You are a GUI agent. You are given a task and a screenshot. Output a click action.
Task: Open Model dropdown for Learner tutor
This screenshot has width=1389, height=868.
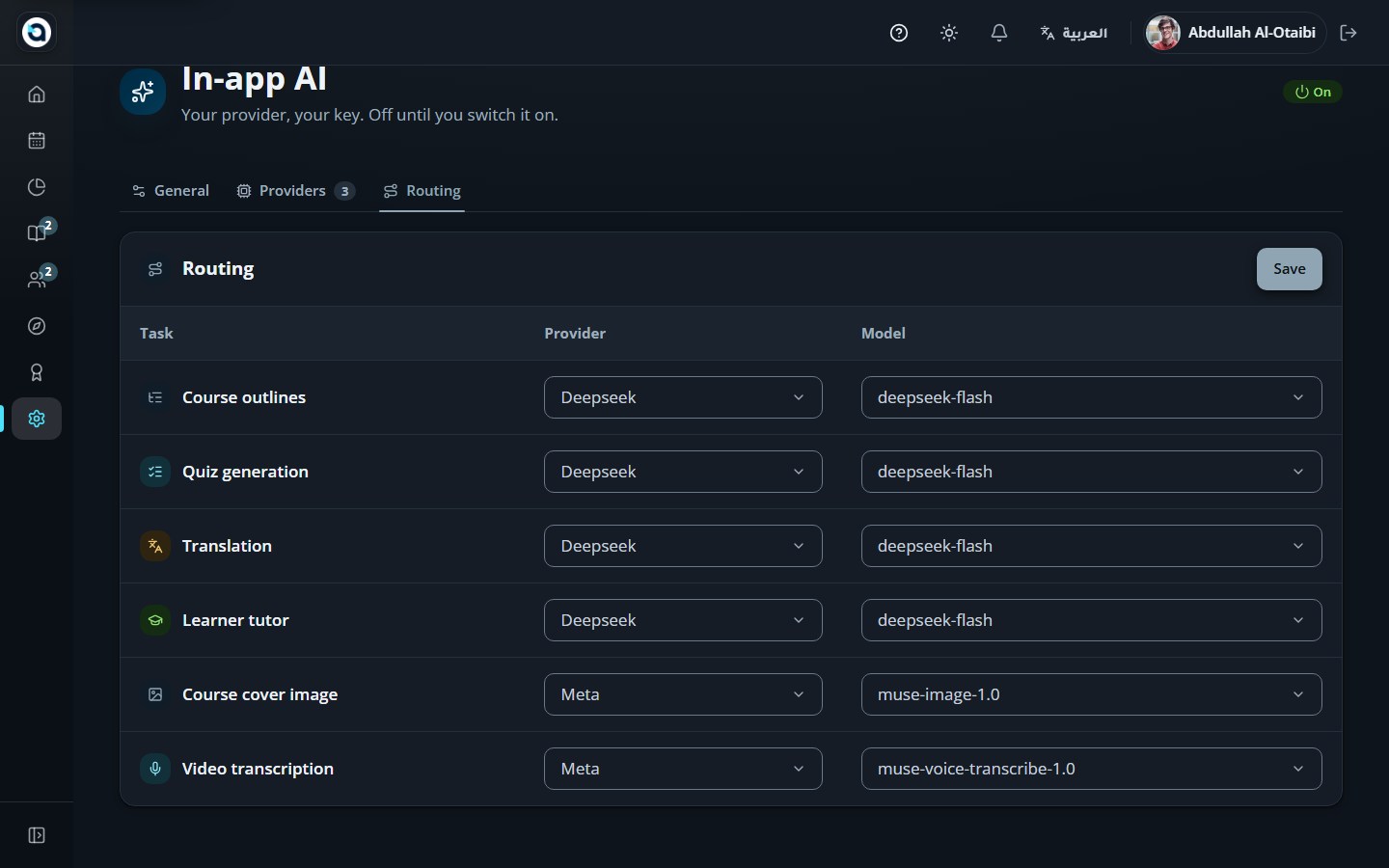1091,620
